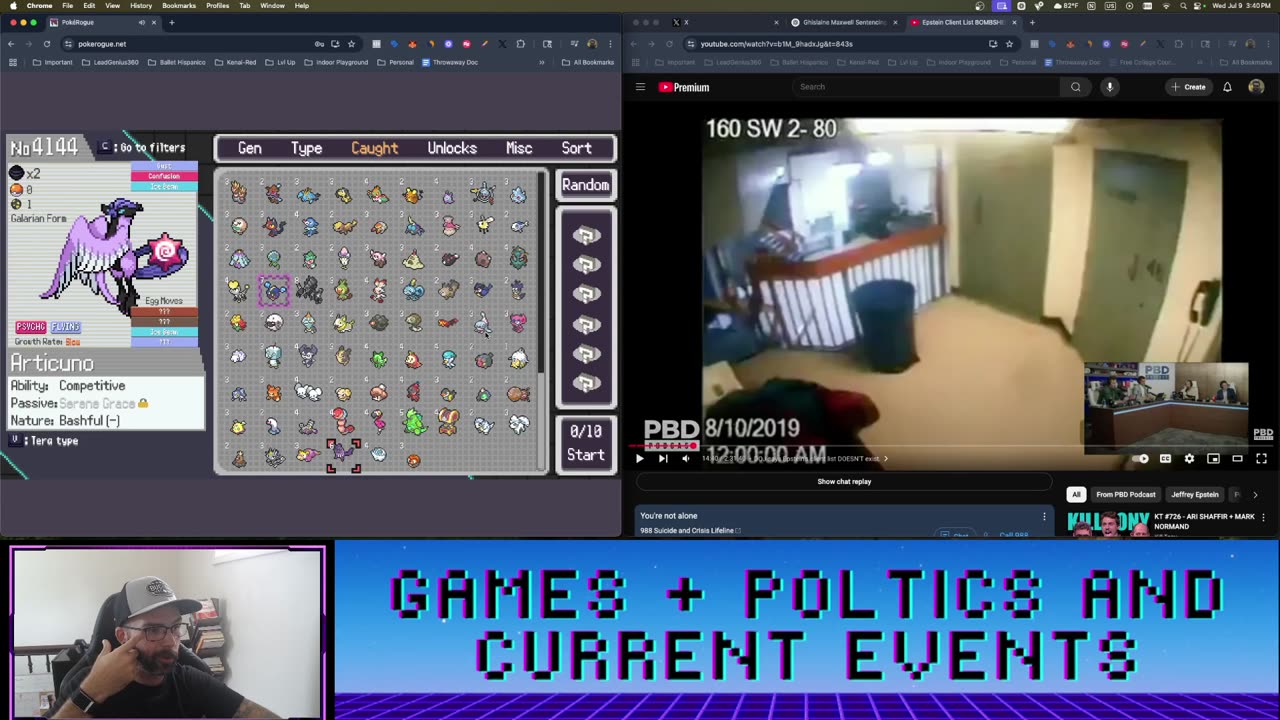The width and height of the screenshot is (1280, 720).
Task: Select 'Jeffrey Epstein' filter chip
Action: click(x=1195, y=494)
